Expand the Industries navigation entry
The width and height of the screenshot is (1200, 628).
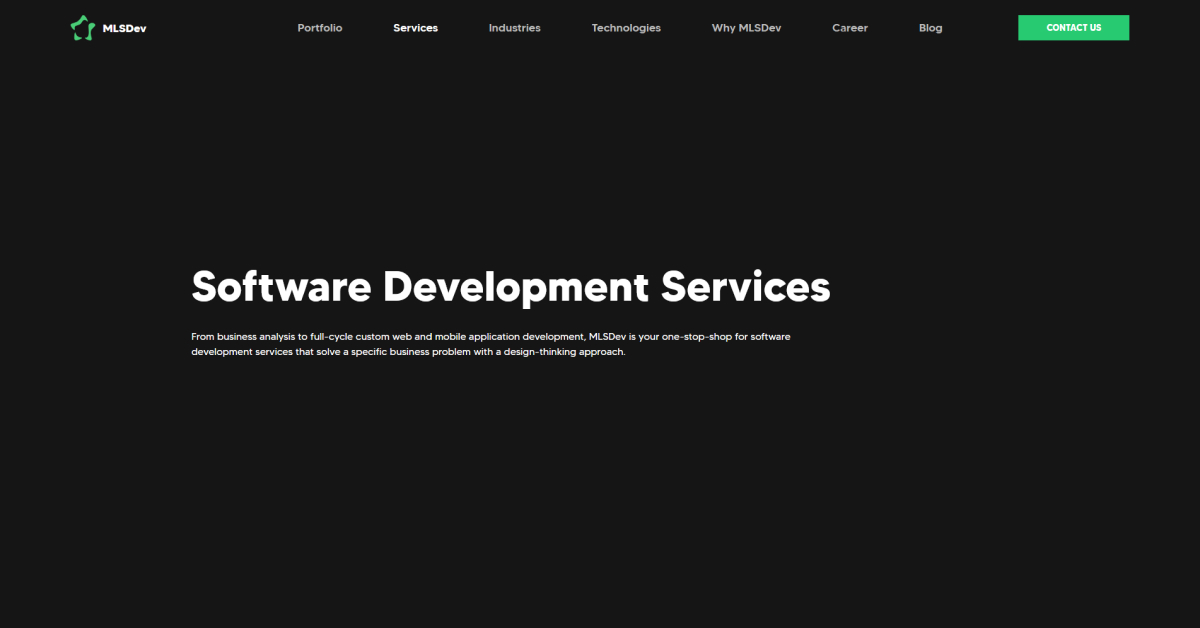tap(514, 28)
